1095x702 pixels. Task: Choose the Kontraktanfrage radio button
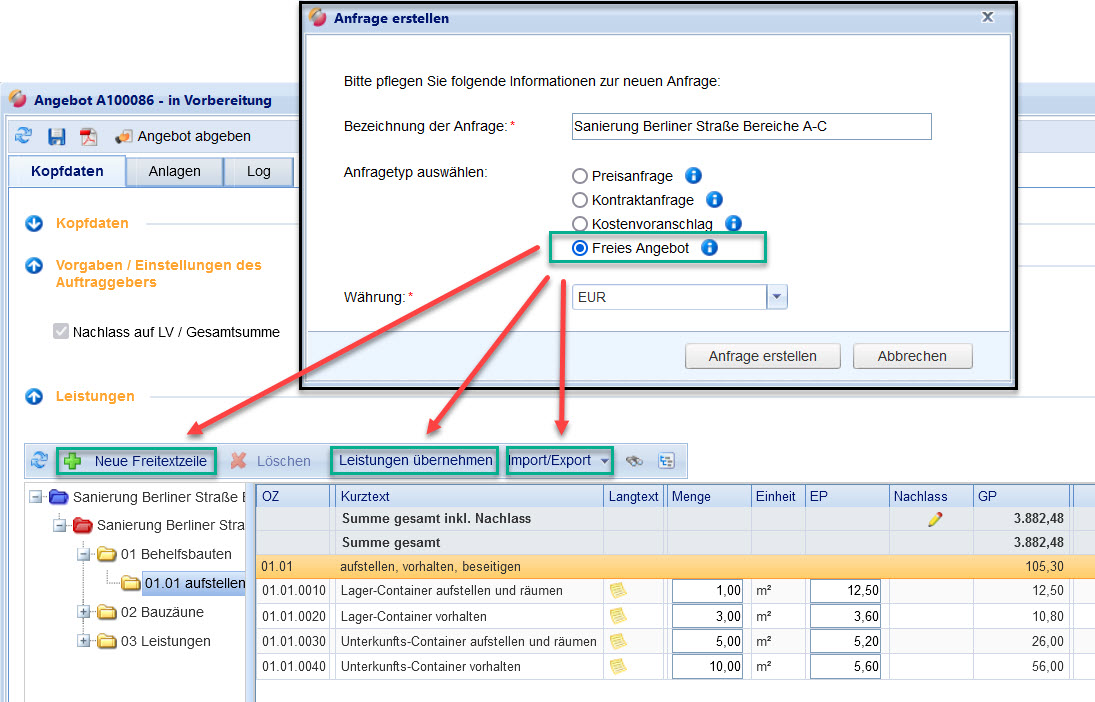[580, 200]
